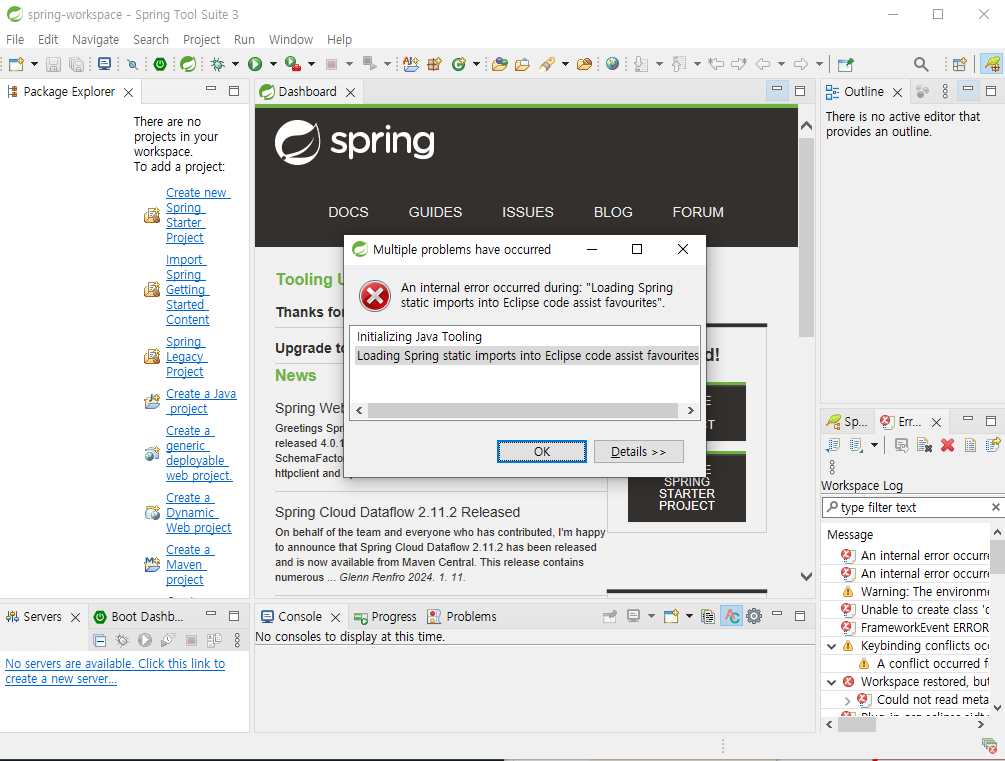Click the skip all breakpoints icon
This screenshot has width=1005, height=761.
click(132, 64)
